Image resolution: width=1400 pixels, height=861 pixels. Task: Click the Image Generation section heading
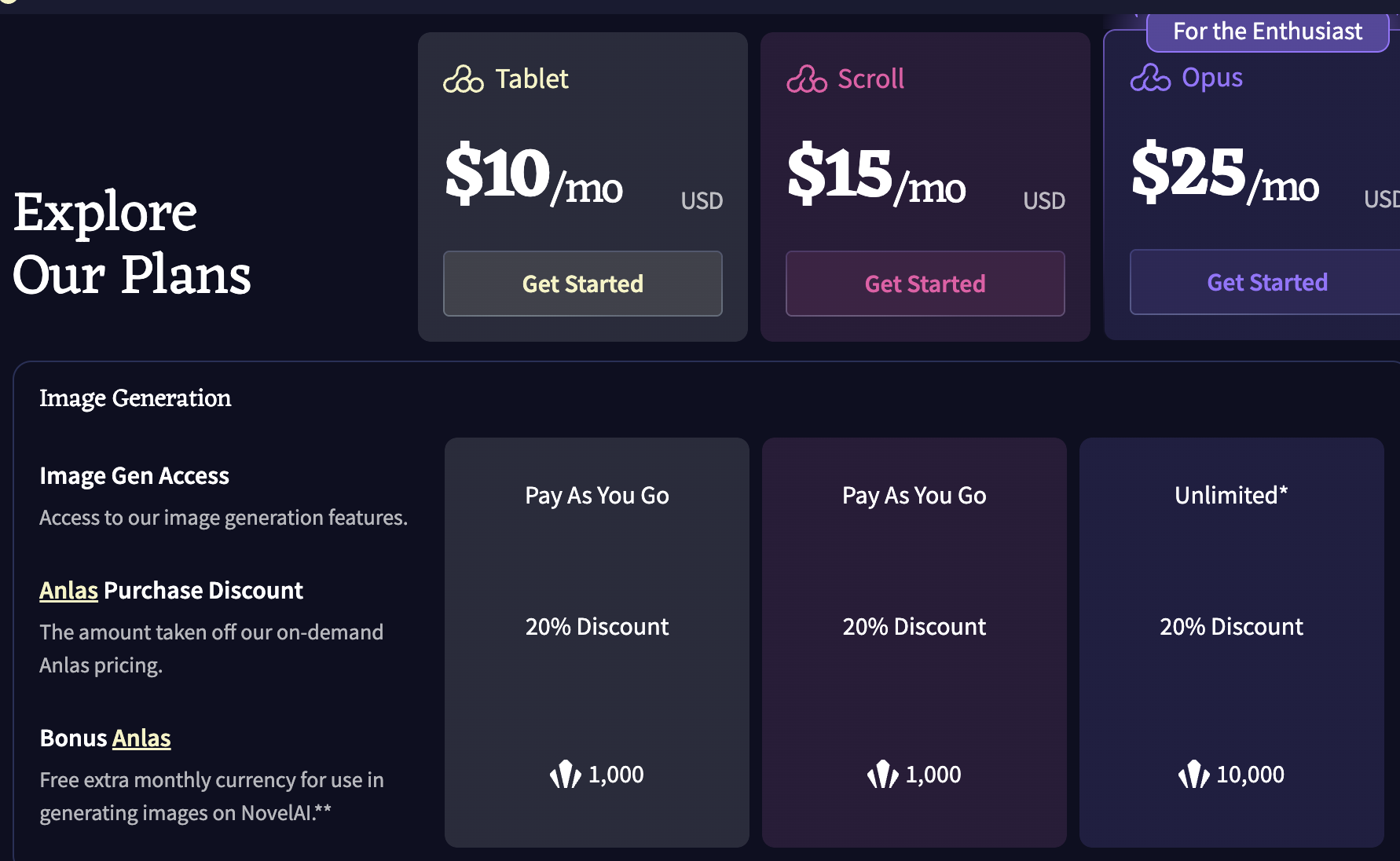coord(135,398)
